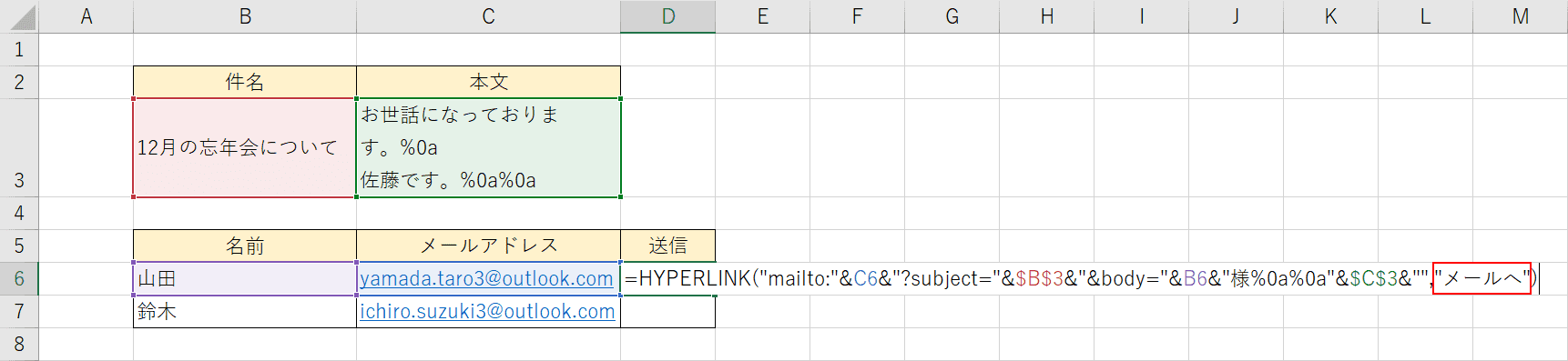Click the 送信 header cell
Screen dimensions: 1568x361
(x=668, y=246)
